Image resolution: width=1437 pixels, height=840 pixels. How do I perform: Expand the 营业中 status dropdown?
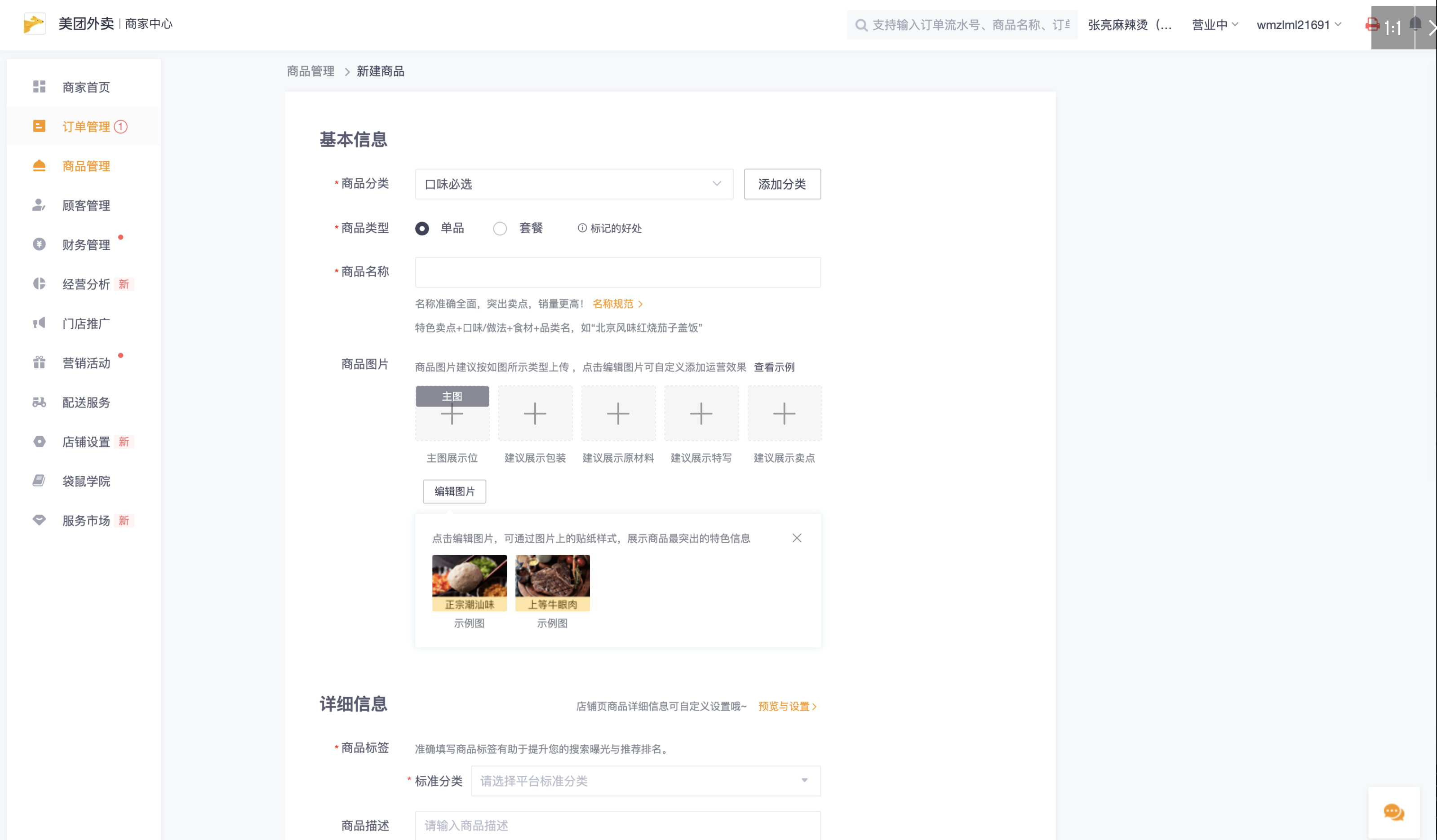click(1215, 25)
